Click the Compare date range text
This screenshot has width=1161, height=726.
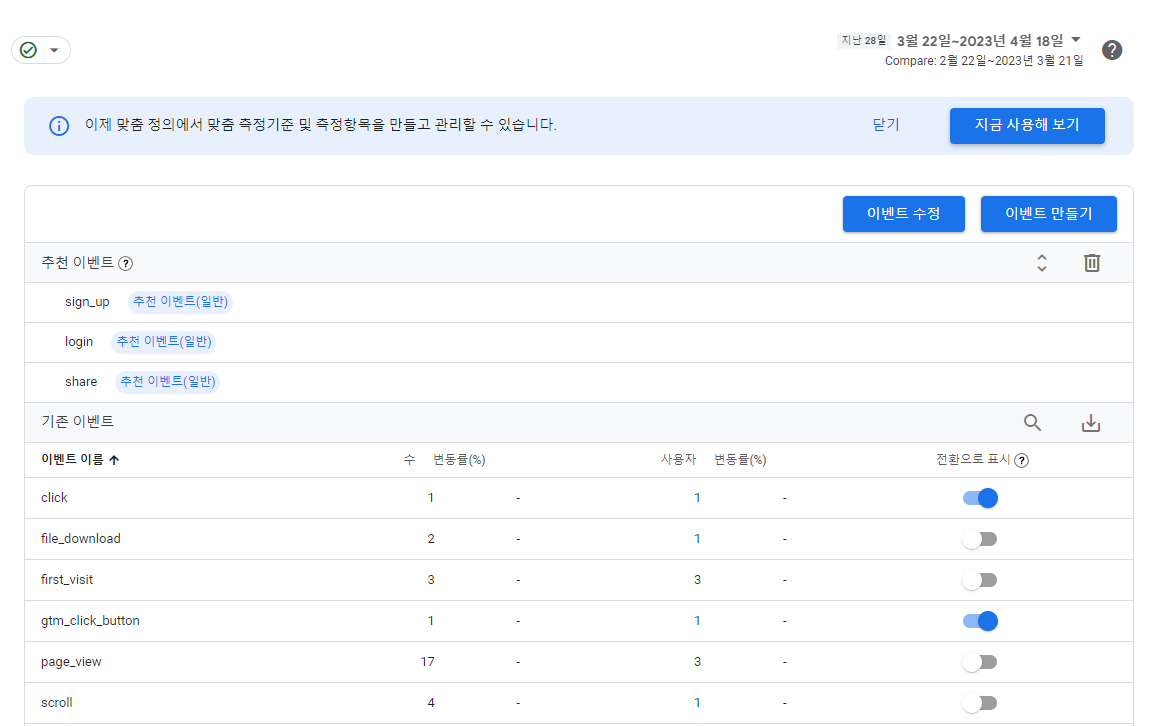(x=984, y=61)
